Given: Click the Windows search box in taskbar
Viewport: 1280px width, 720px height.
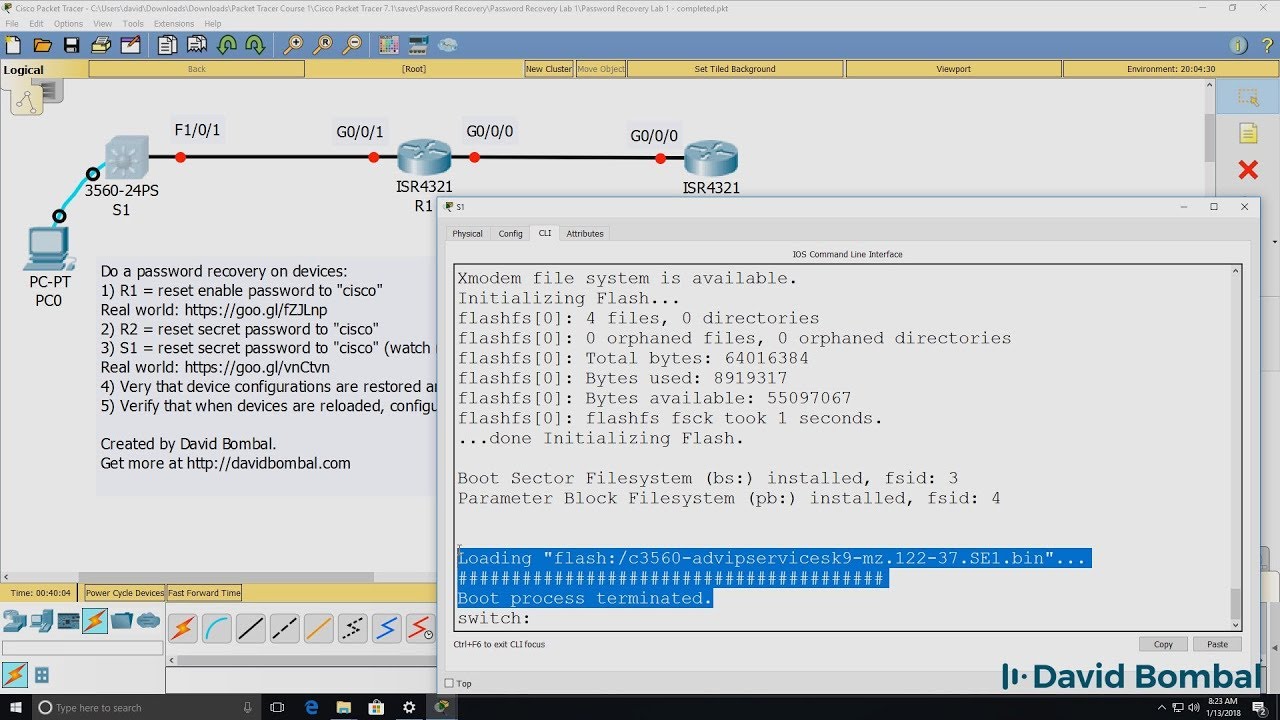Looking at the screenshot, I should point(147,707).
